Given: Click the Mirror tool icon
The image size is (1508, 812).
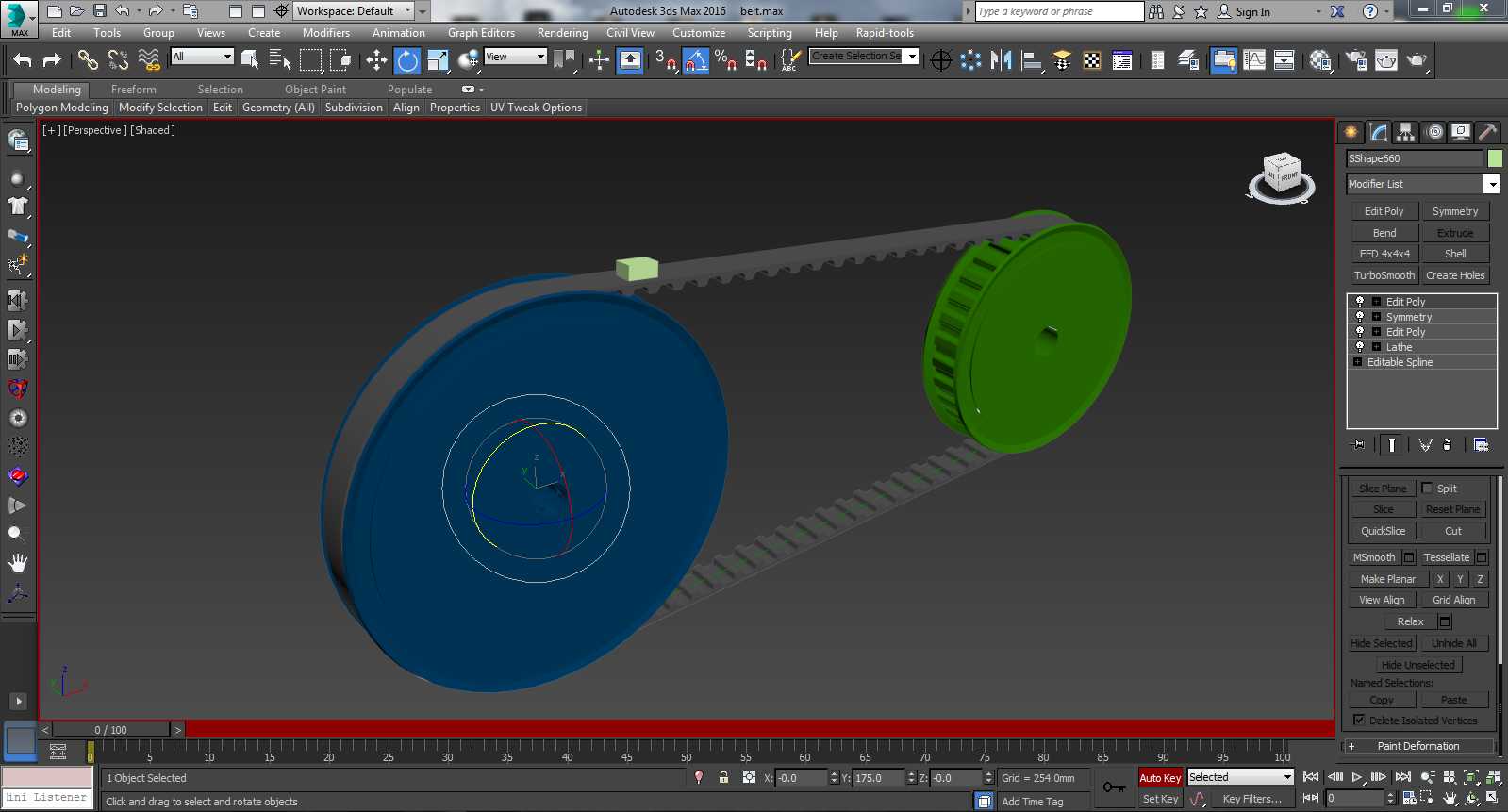Looking at the screenshot, I should point(1002,60).
